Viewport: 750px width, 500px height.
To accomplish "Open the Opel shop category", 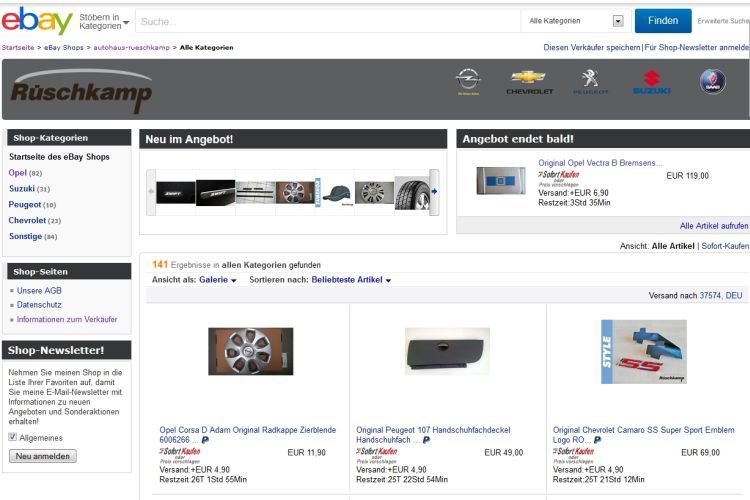I will 18,173.
